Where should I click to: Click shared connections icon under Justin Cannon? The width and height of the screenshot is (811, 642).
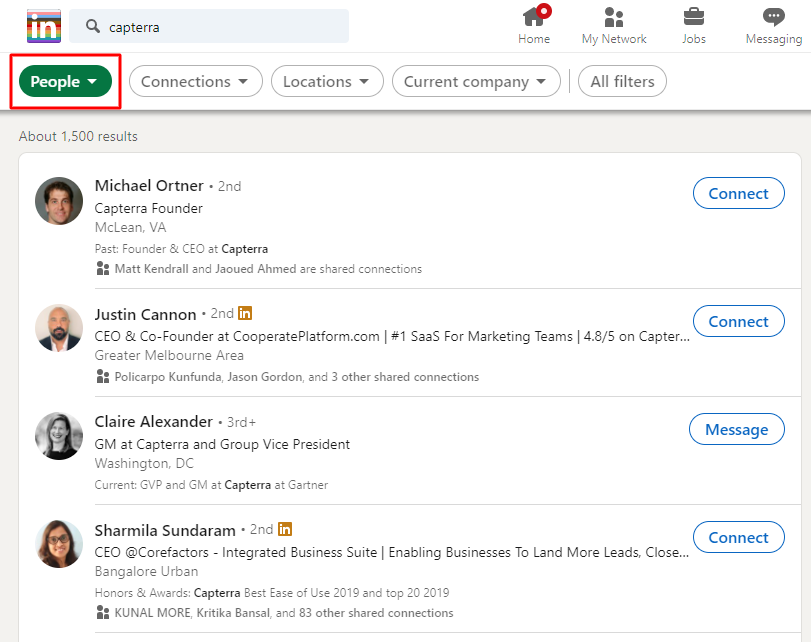[103, 377]
